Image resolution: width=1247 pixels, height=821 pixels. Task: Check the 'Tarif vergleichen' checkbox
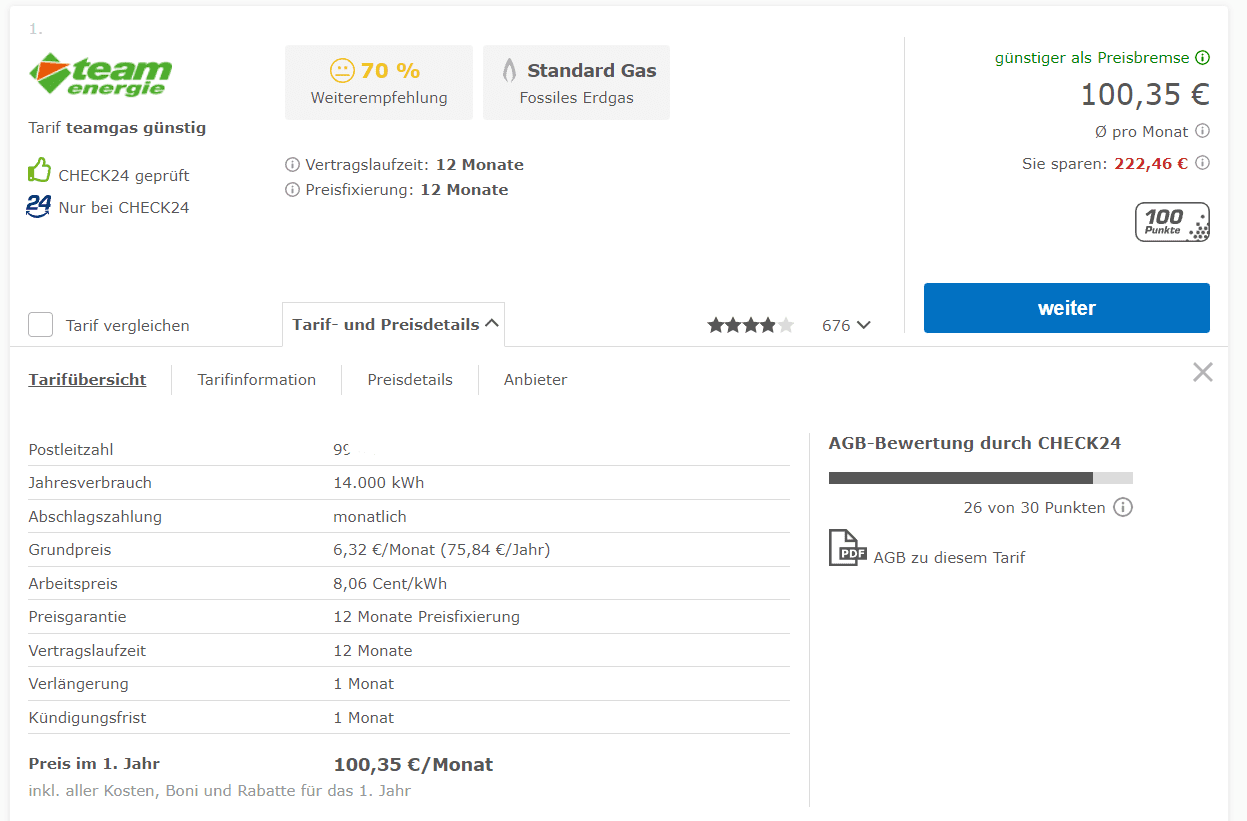41,325
